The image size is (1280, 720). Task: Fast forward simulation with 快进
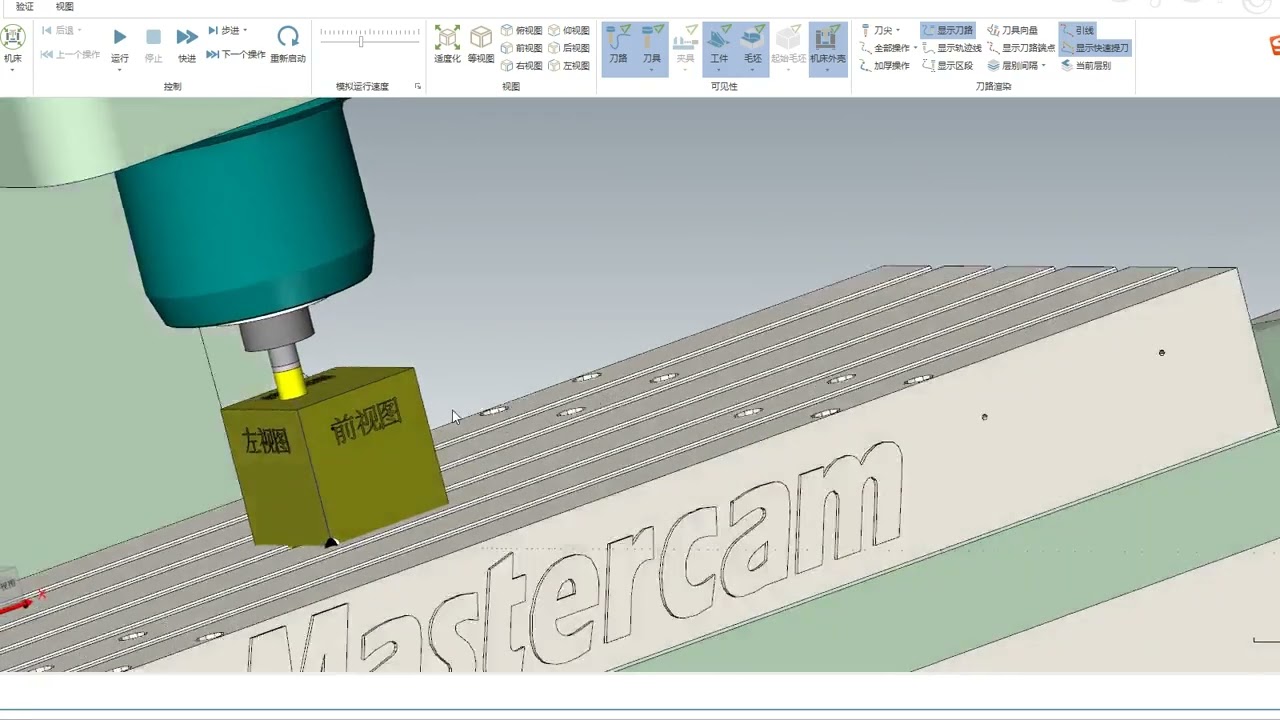[x=187, y=45]
